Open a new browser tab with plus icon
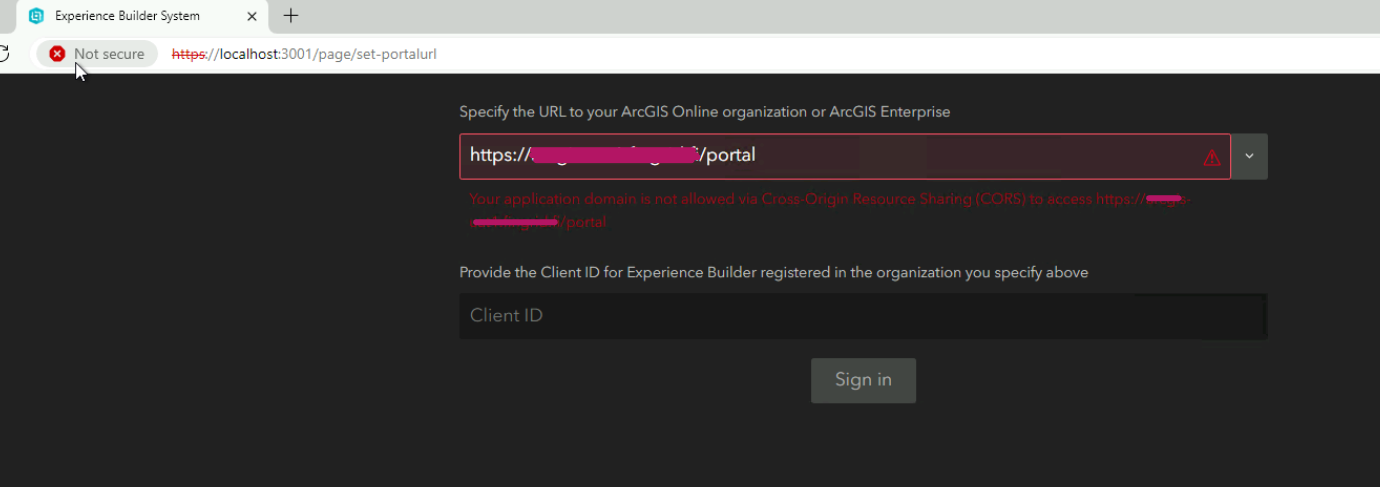Image resolution: width=1380 pixels, height=487 pixels. tap(291, 16)
